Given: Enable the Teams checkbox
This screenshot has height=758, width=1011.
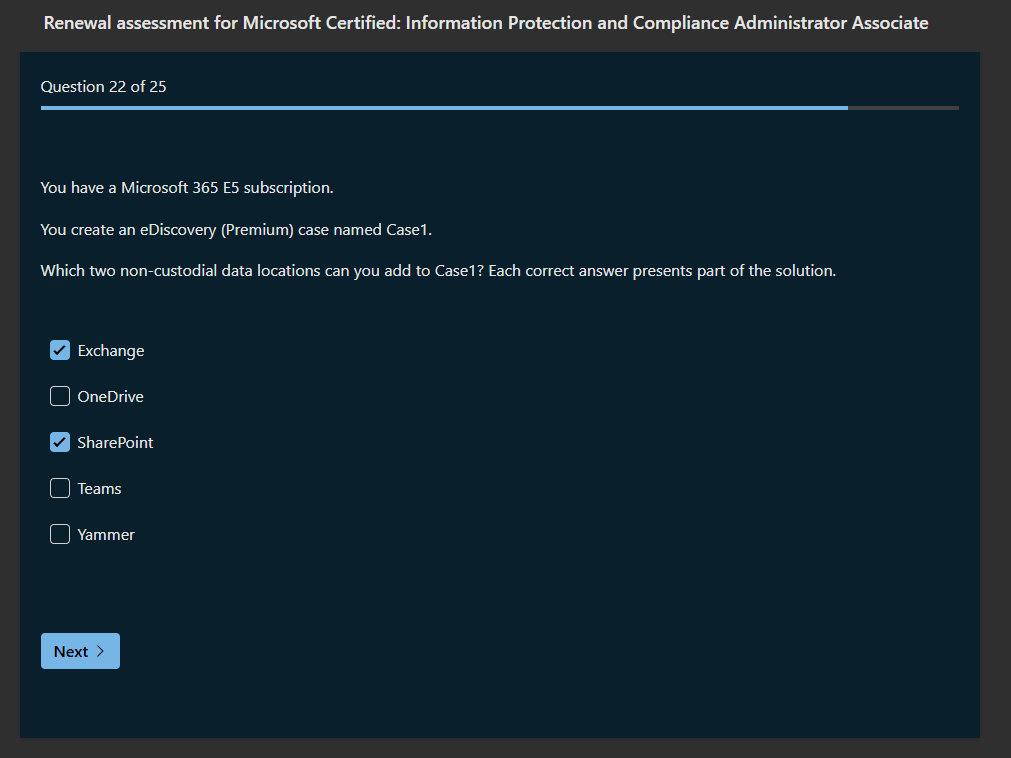Looking at the screenshot, I should pyautogui.click(x=60, y=488).
